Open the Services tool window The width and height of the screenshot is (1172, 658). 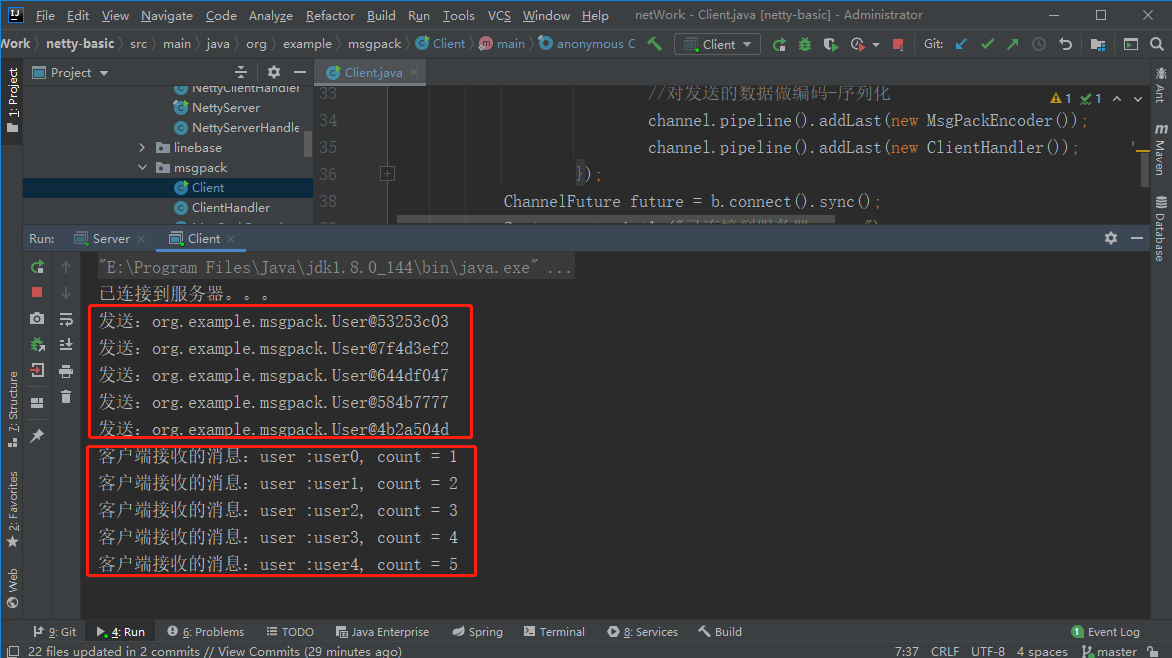642,632
